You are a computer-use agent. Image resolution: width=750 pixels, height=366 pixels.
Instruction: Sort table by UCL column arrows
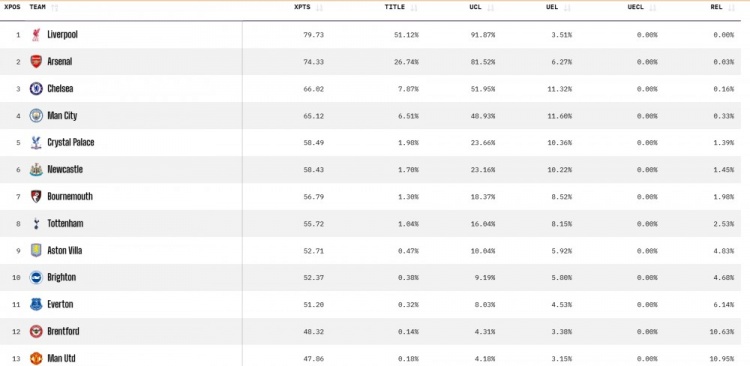(490, 8)
